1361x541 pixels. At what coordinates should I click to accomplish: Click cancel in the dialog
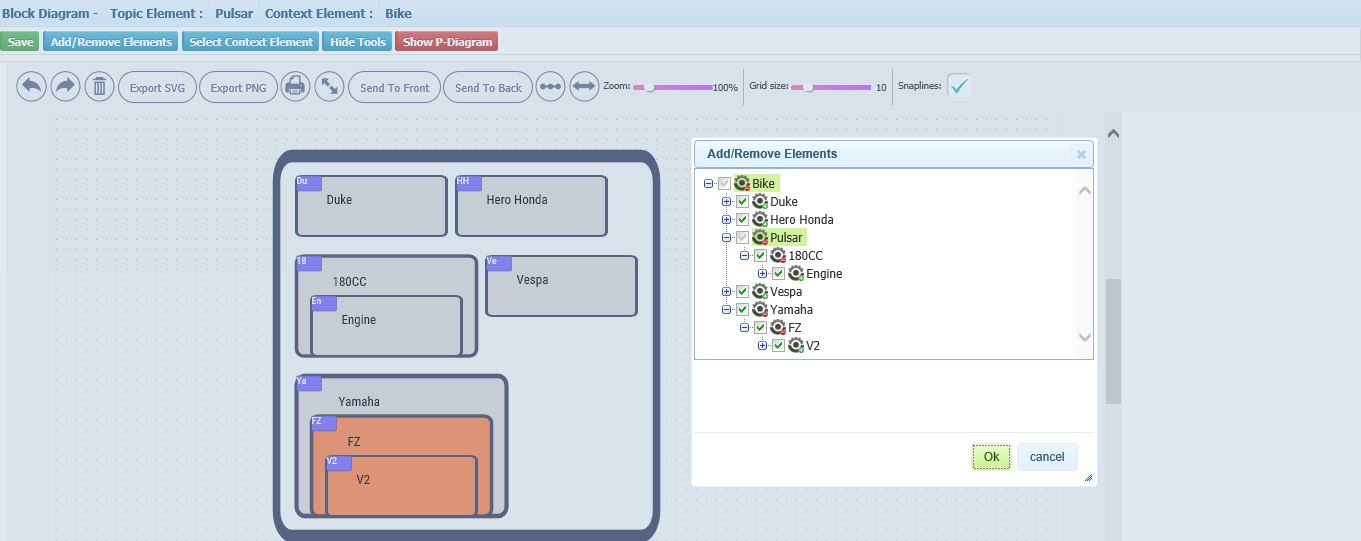(x=1047, y=457)
